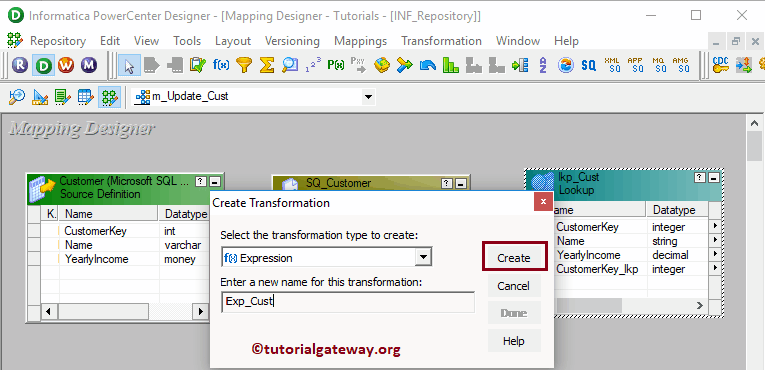Pick the magnifier Lookup transformation icon
Screen dimensions: 765x370
click(290, 65)
